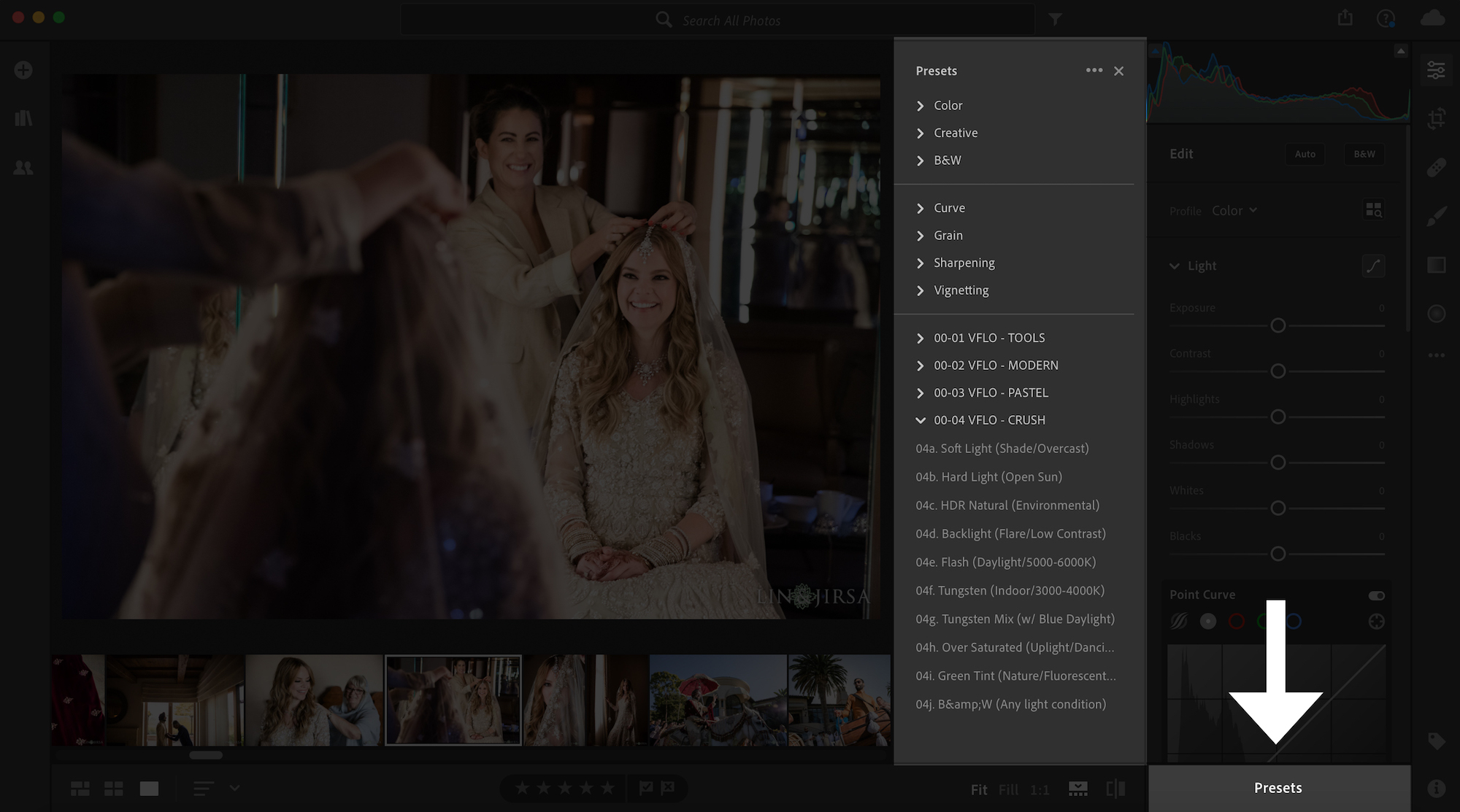Screen dimensions: 1460x812
Task: Select the Radial Gradient tool
Action: click(x=1437, y=314)
